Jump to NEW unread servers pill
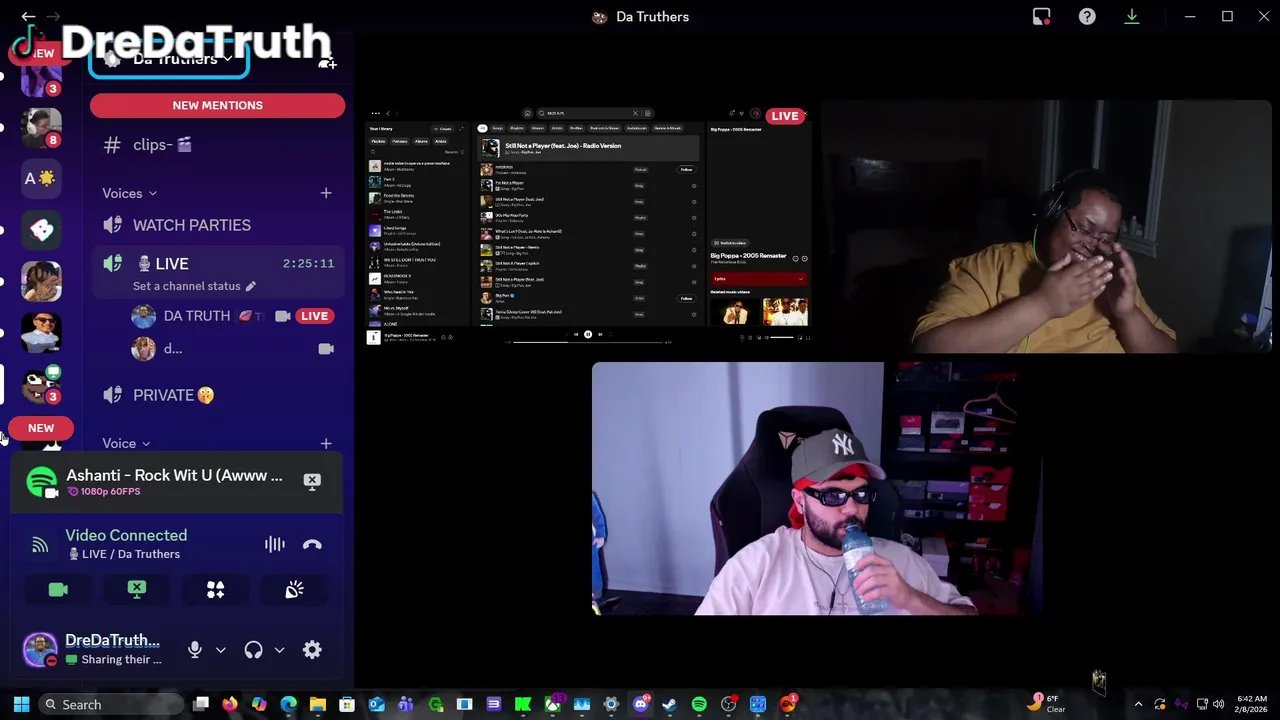 coord(41,428)
